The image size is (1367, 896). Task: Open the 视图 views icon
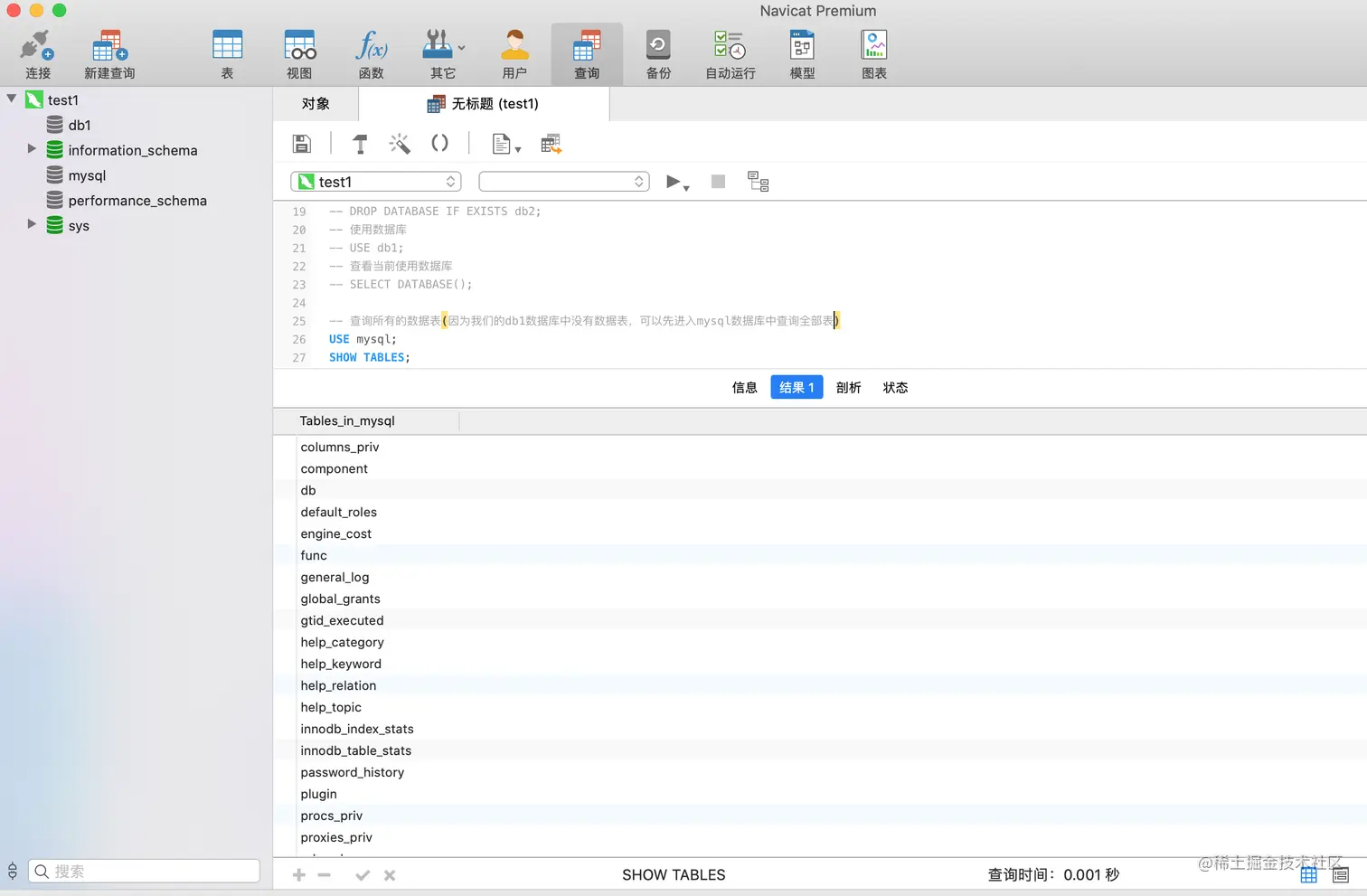coord(299,54)
